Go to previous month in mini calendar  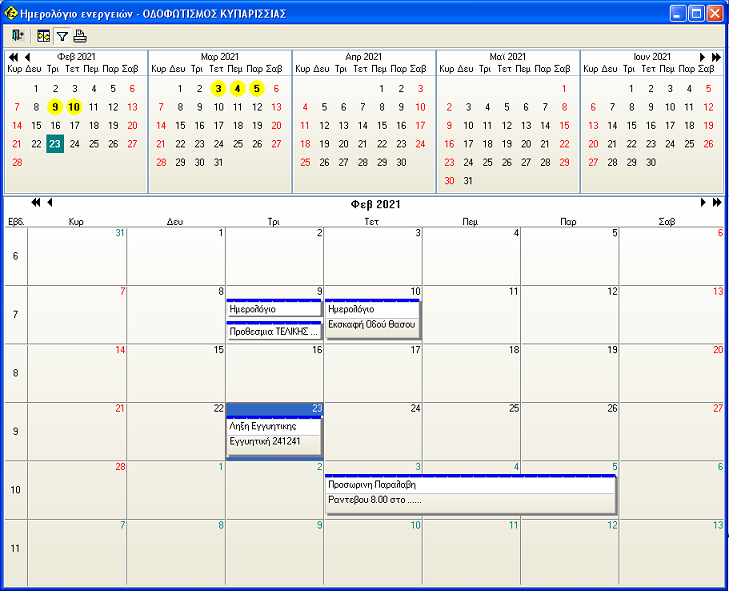pos(27,57)
